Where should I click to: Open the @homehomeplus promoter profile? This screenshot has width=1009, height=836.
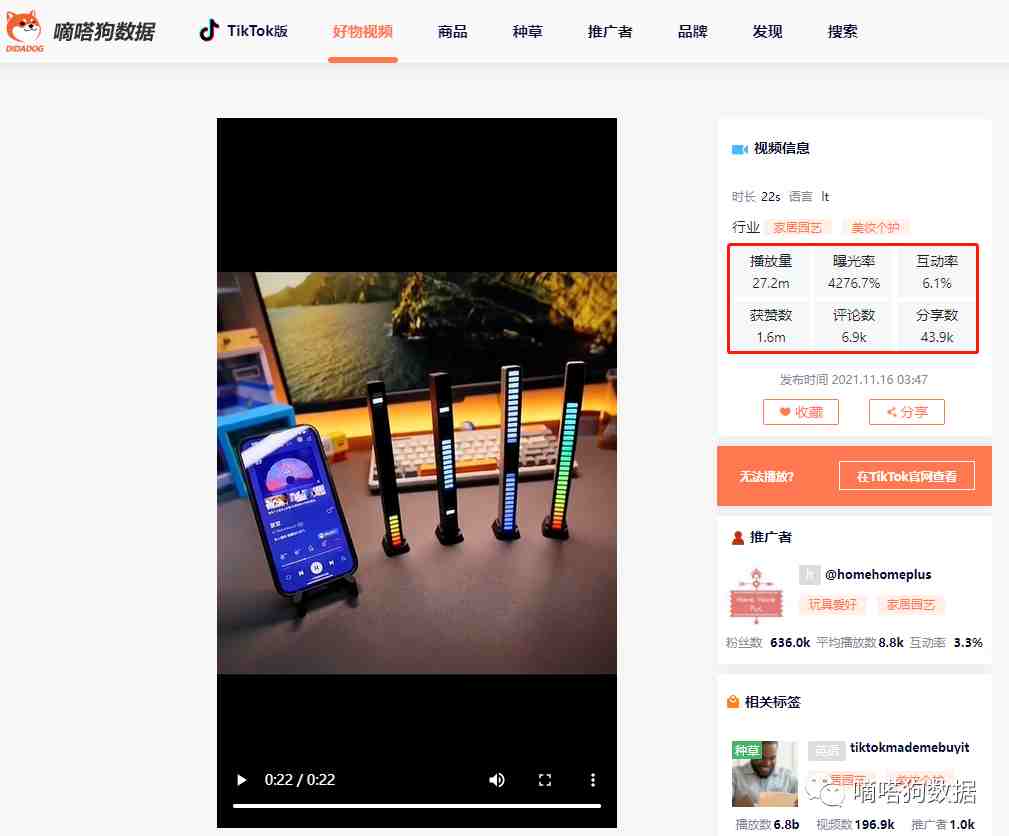point(877,575)
